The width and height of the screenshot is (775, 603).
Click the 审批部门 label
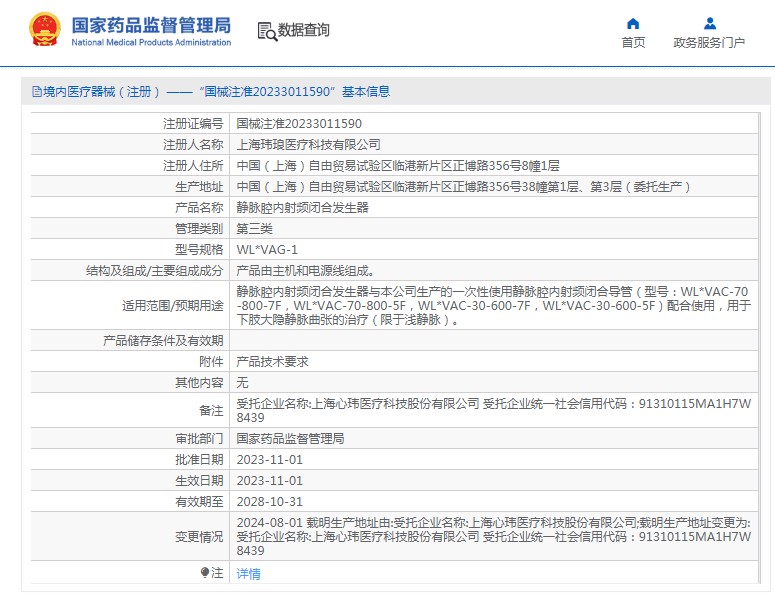pyautogui.click(x=199, y=438)
